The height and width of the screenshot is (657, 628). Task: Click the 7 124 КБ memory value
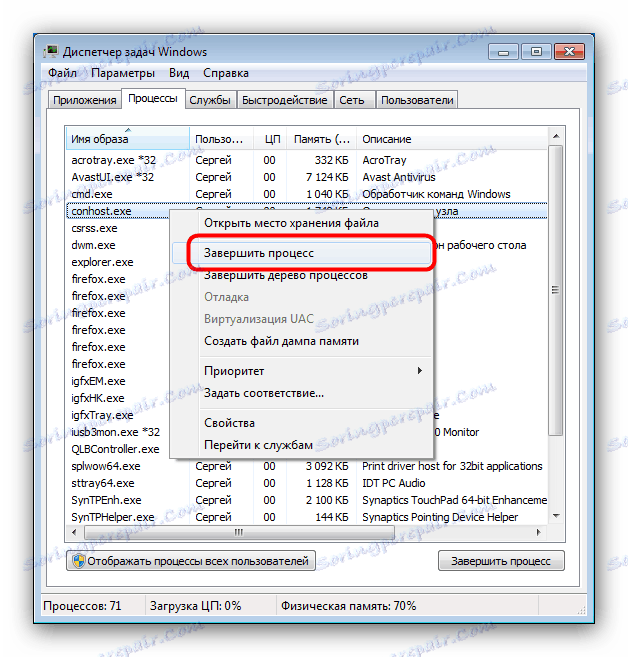[x=327, y=177]
